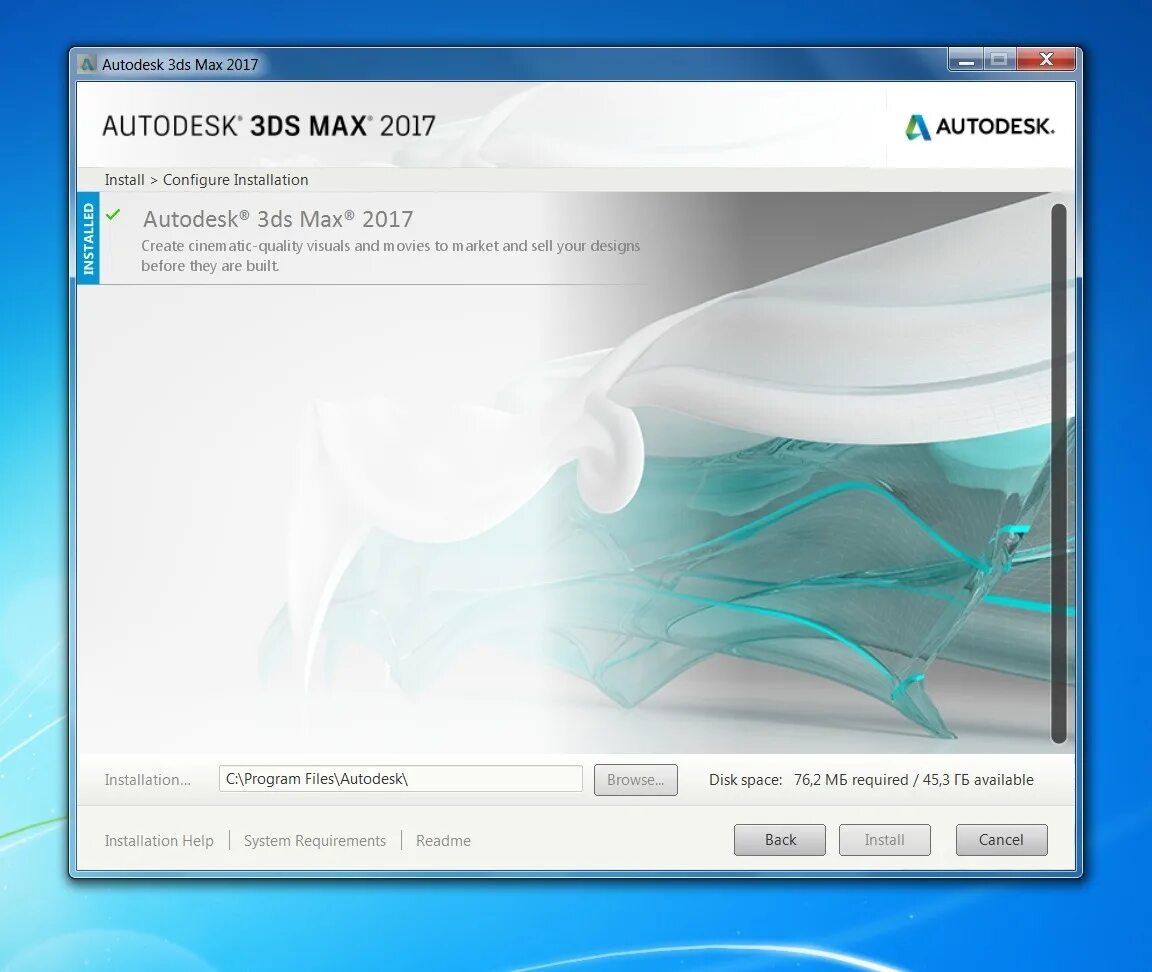The height and width of the screenshot is (972, 1152).
Task: Cancel the installation
Action: [1001, 840]
